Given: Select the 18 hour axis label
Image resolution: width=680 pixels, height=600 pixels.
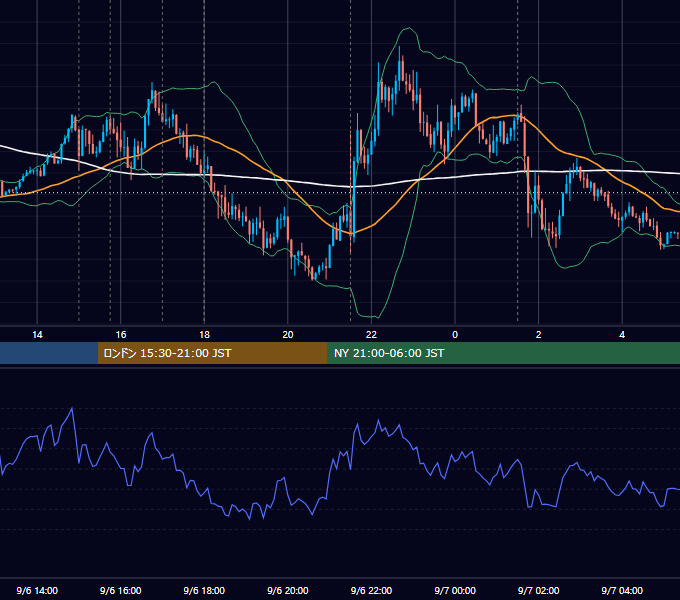Looking at the screenshot, I should coord(204,335).
